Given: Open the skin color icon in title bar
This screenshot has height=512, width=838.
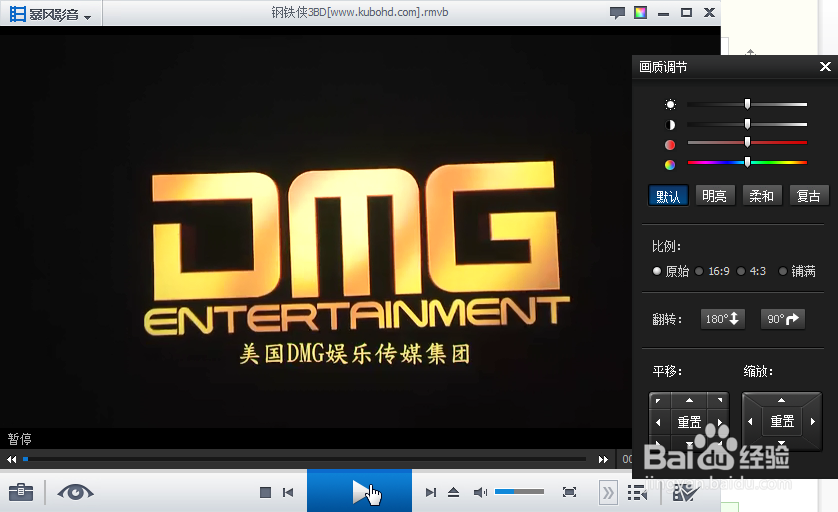Looking at the screenshot, I should (640, 12).
